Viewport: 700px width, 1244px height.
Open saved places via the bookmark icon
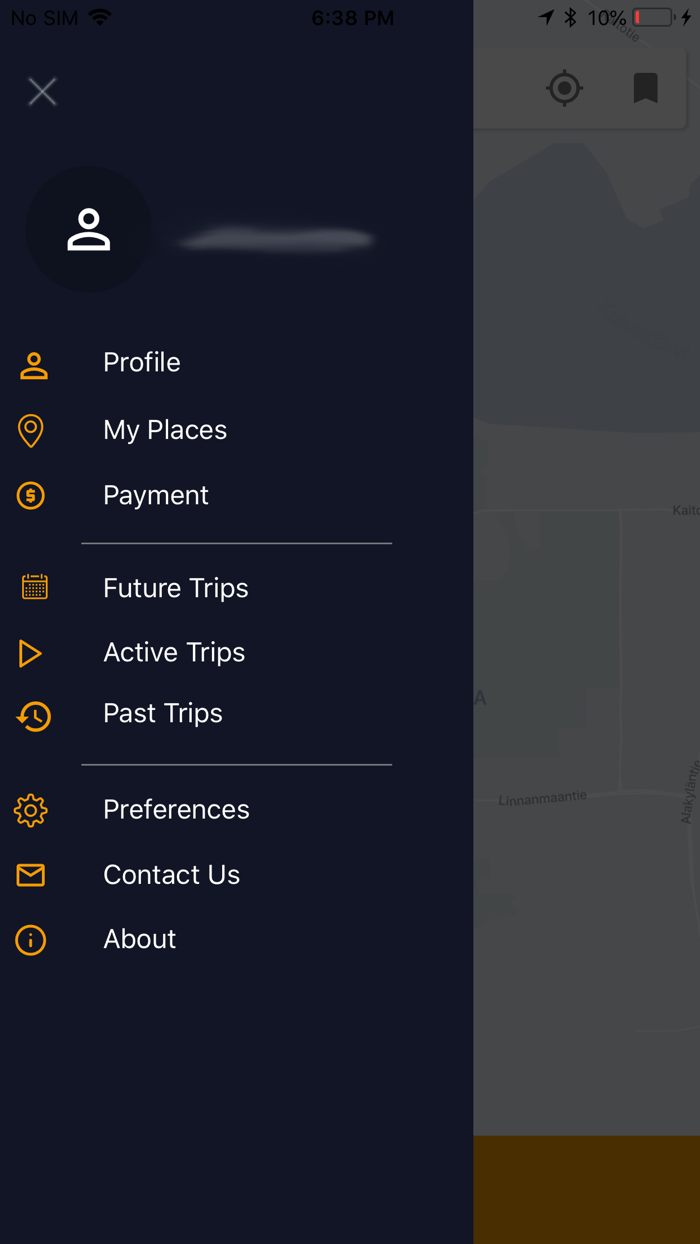pyautogui.click(x=646, y=88)
